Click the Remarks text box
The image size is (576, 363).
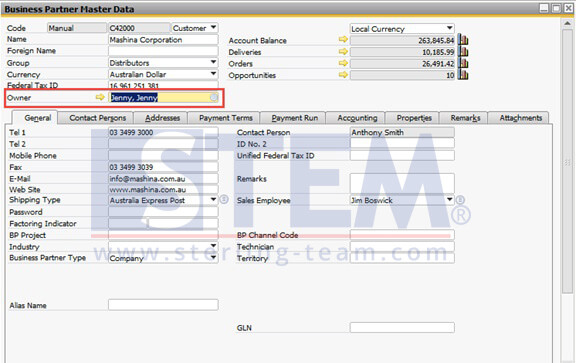click(x=402, y=183)
